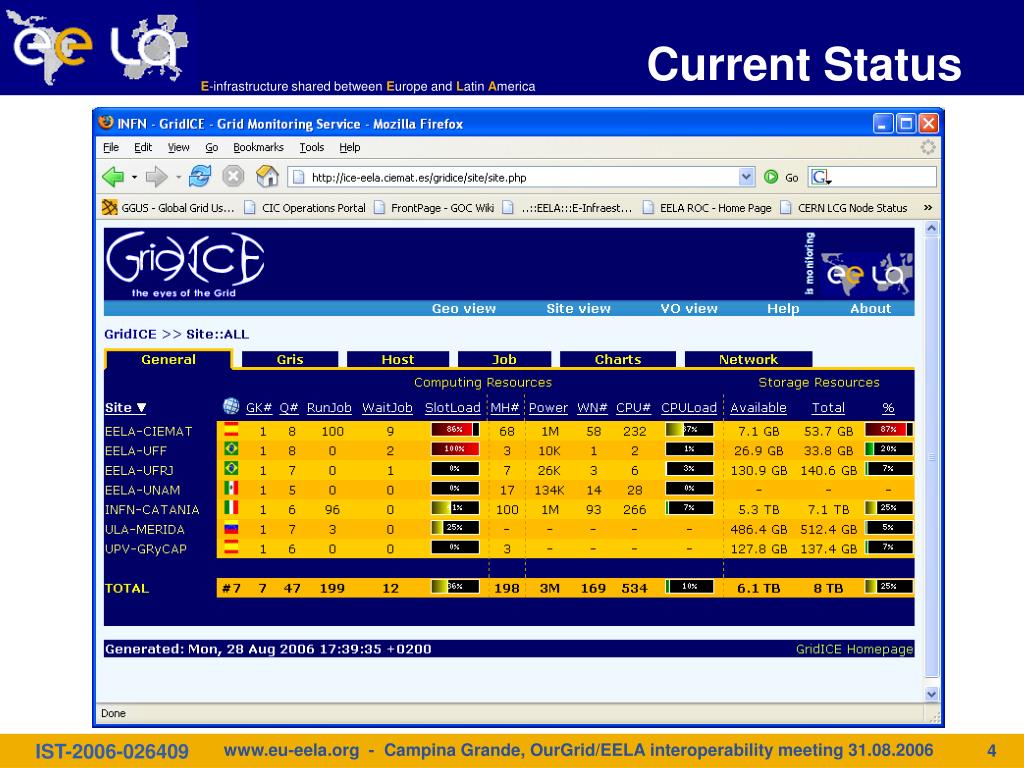1024x768 pixels.
Task: Click the Reload page icon
Action: pyautogui.click(x=200, y=177)
